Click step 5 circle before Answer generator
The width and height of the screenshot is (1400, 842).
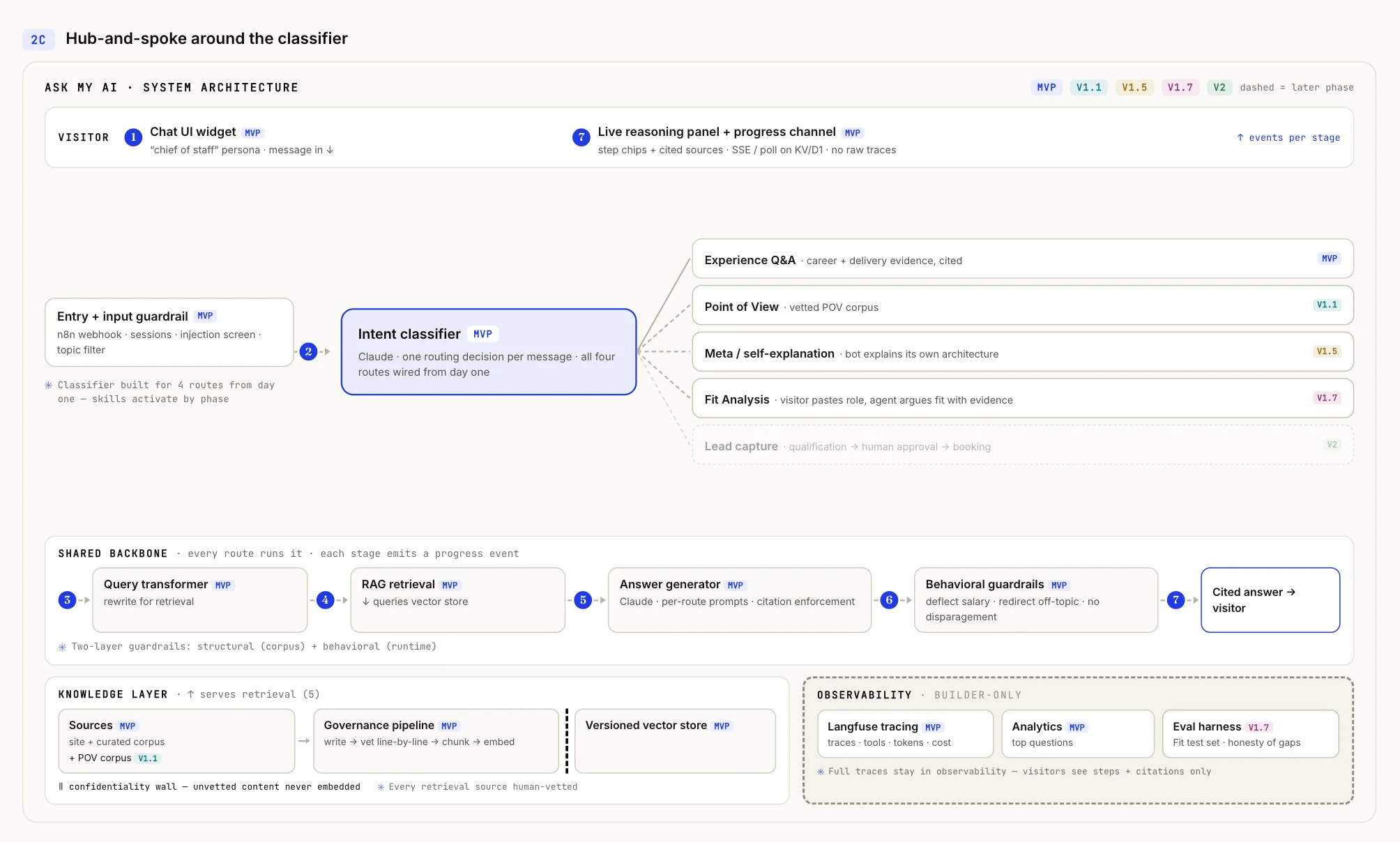pyautogui.click(x=583, y=600)
